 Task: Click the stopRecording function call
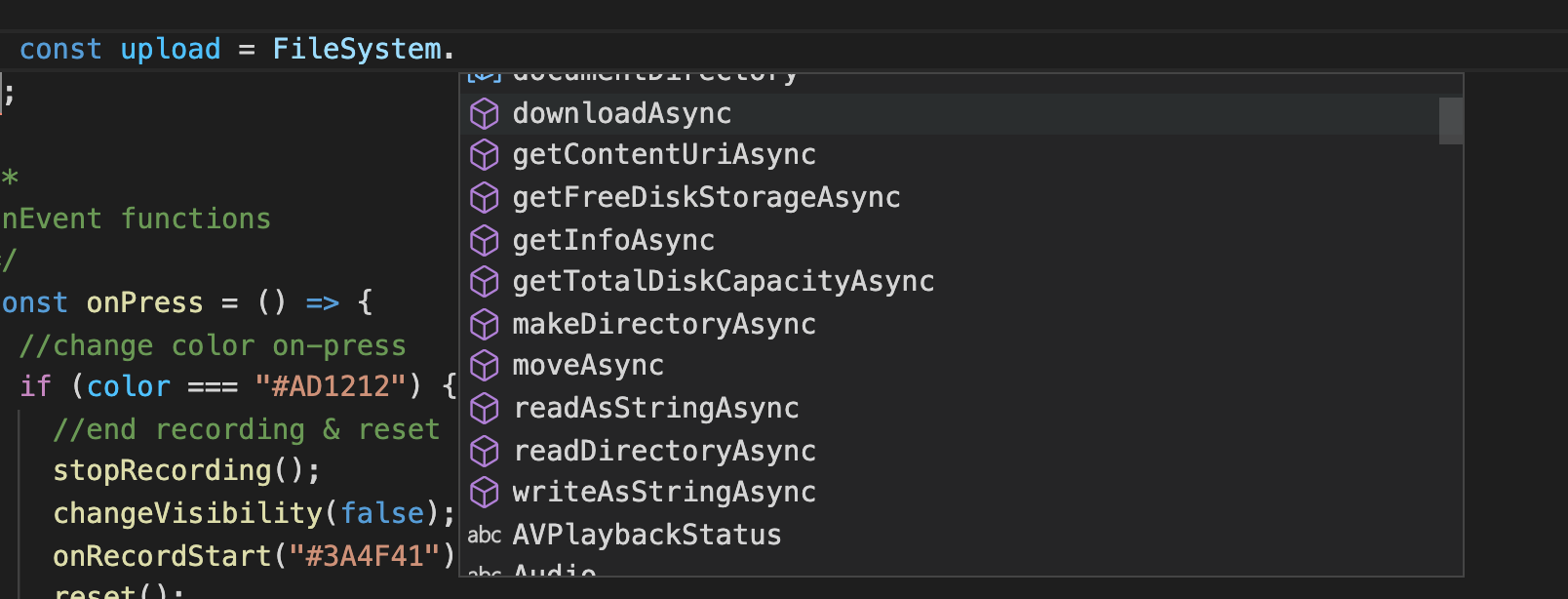[148, 470]
